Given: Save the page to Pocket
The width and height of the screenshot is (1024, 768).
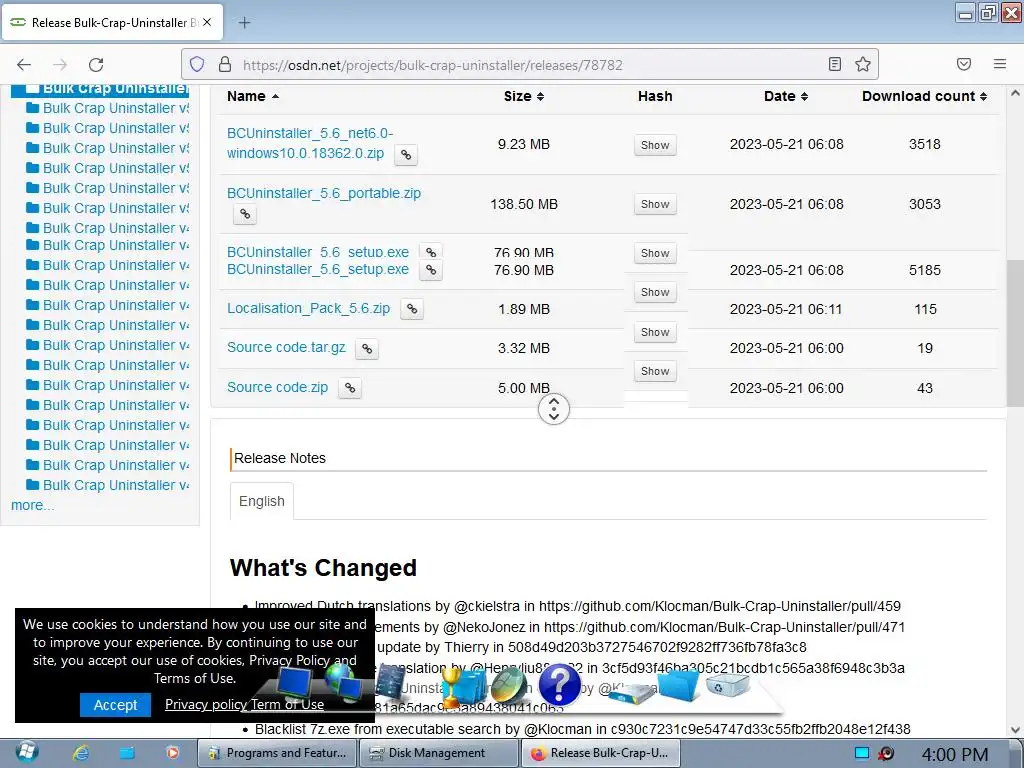Looking at the screenshot, I should point(964,64).
